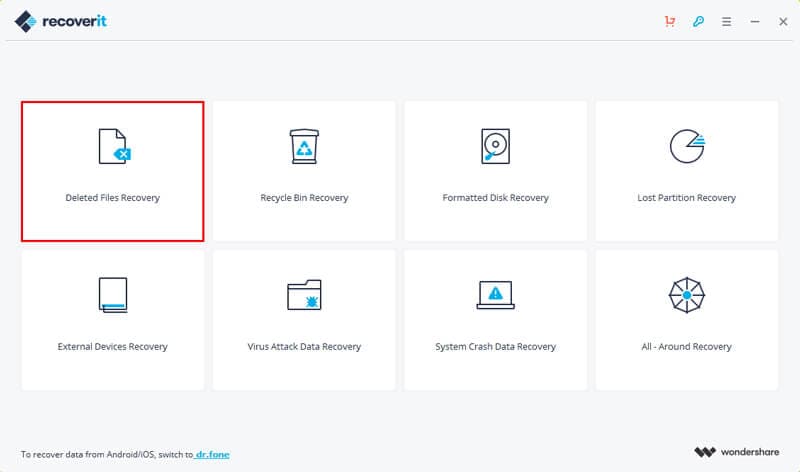Close the Recoverit window
Viewport: 800px width, 472px height.
point(783,21)
